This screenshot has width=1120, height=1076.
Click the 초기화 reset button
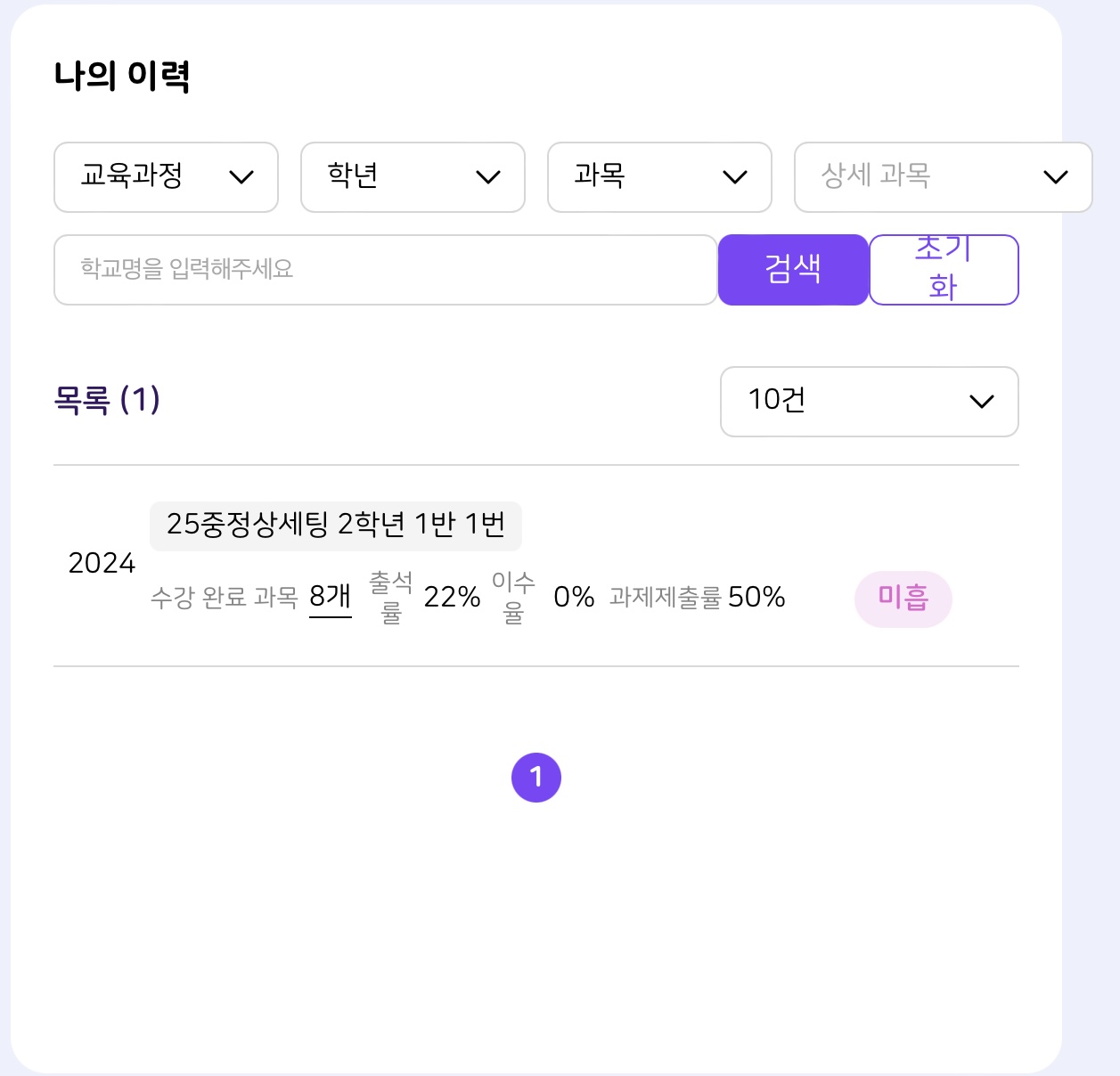(944, 270)
